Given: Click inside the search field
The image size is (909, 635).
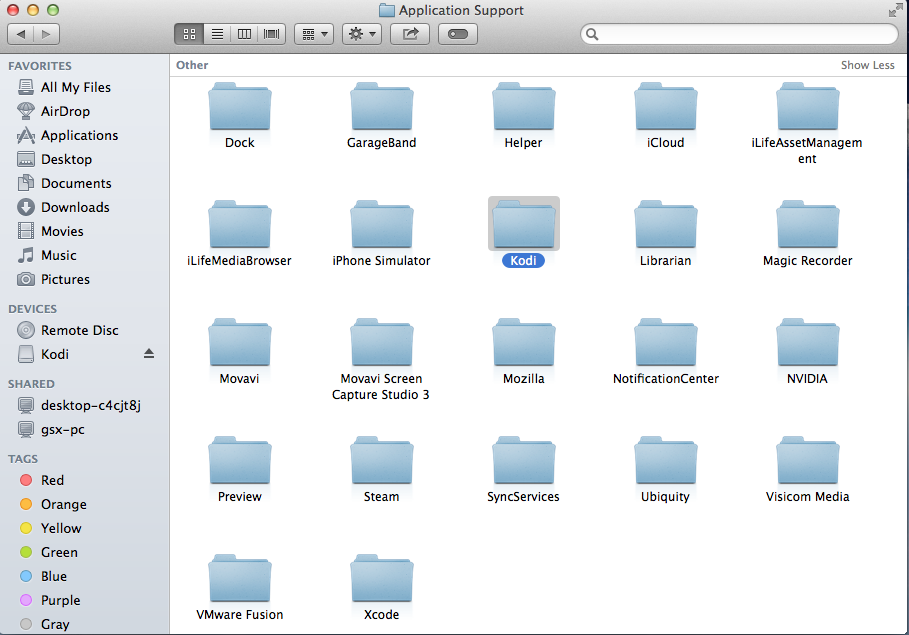Looking at the screenshot, I should (x=740, y=33).
